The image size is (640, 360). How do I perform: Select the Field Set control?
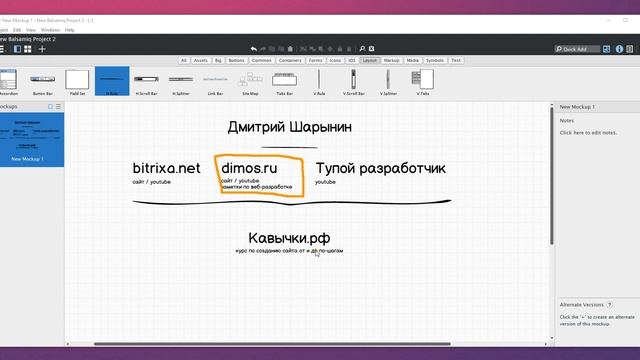77,82
